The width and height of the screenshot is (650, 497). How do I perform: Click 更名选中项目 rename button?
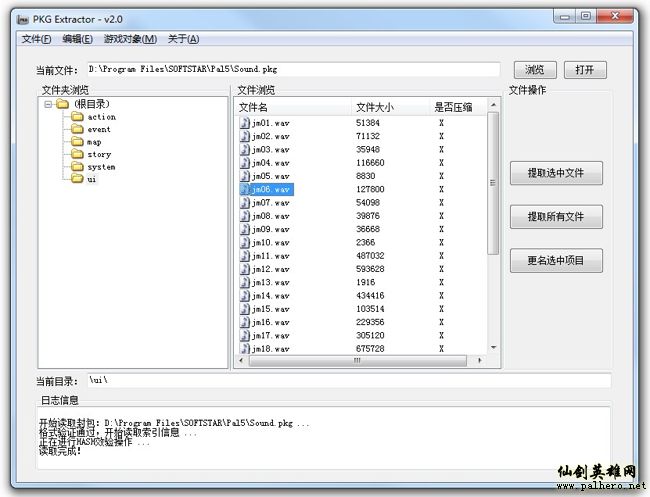click(556, 261)
